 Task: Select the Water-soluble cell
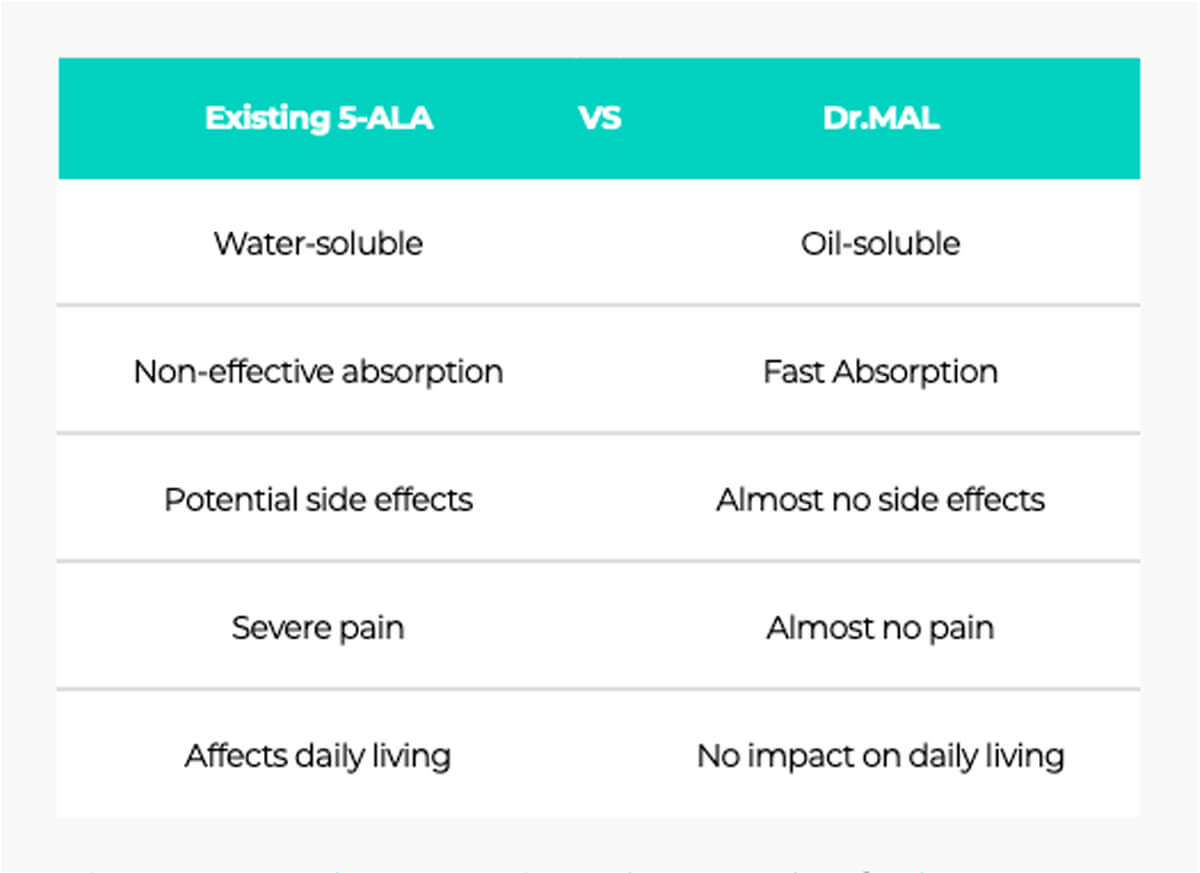318,243
